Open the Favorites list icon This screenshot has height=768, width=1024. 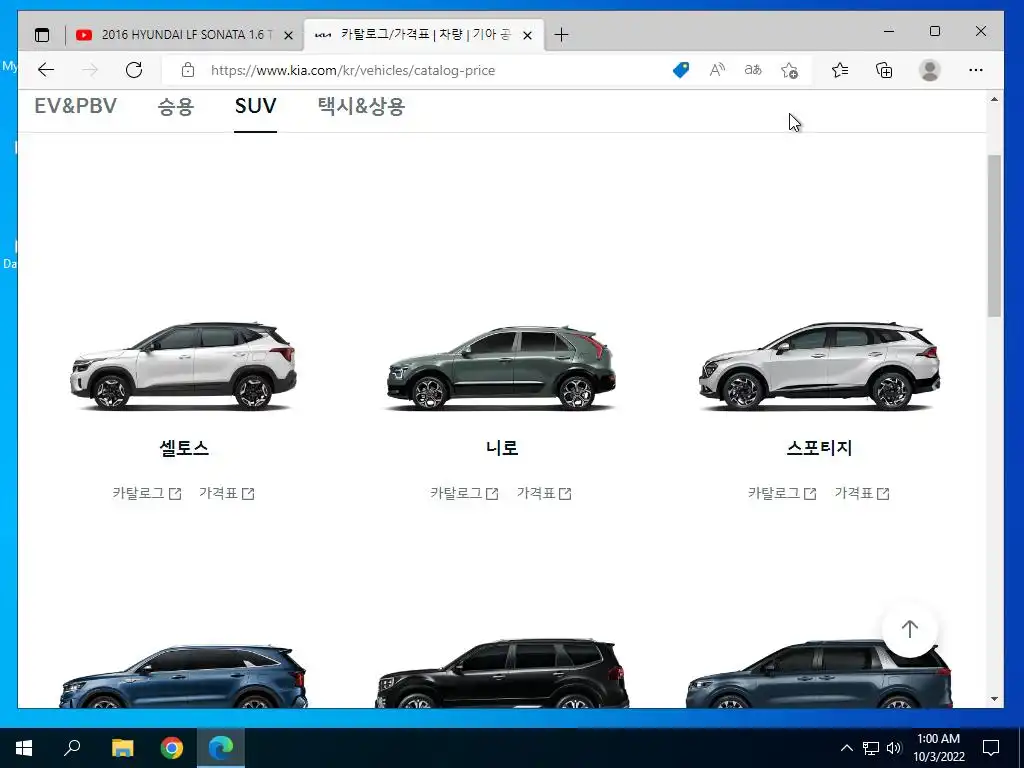840,70
